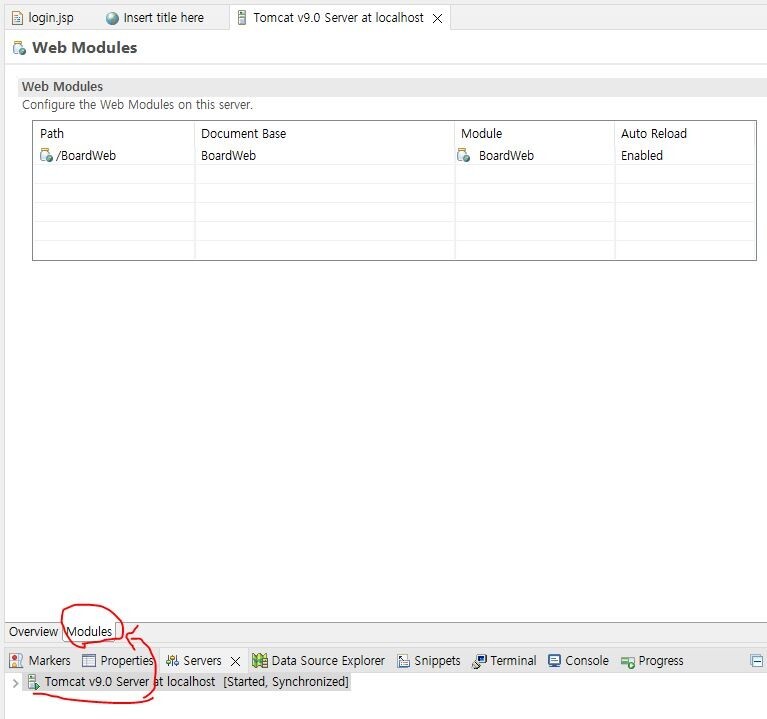Open the Data Source Explorer tab
This screenshot has height=719, width=767.
[318, 661]
